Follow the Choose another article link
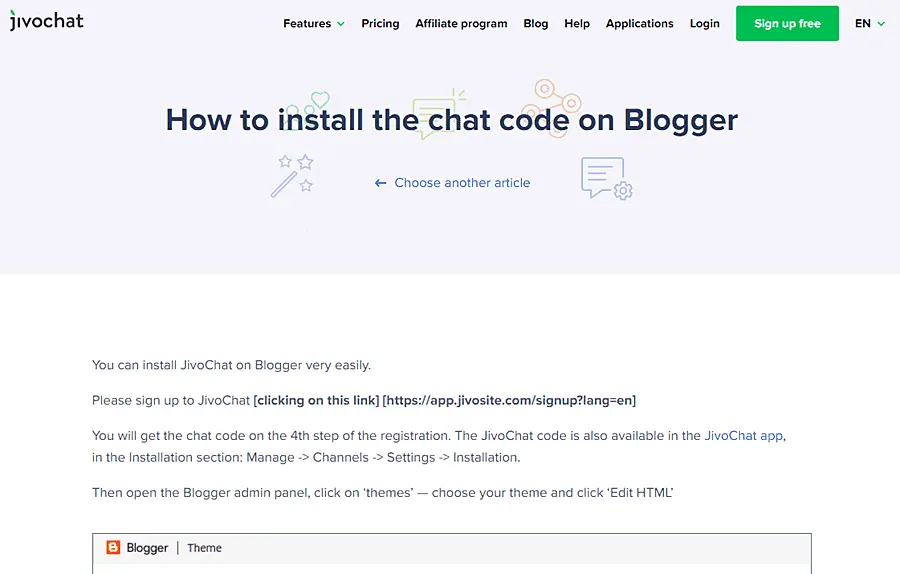Viewport: 900px width, 574px height. pos(462,183)
